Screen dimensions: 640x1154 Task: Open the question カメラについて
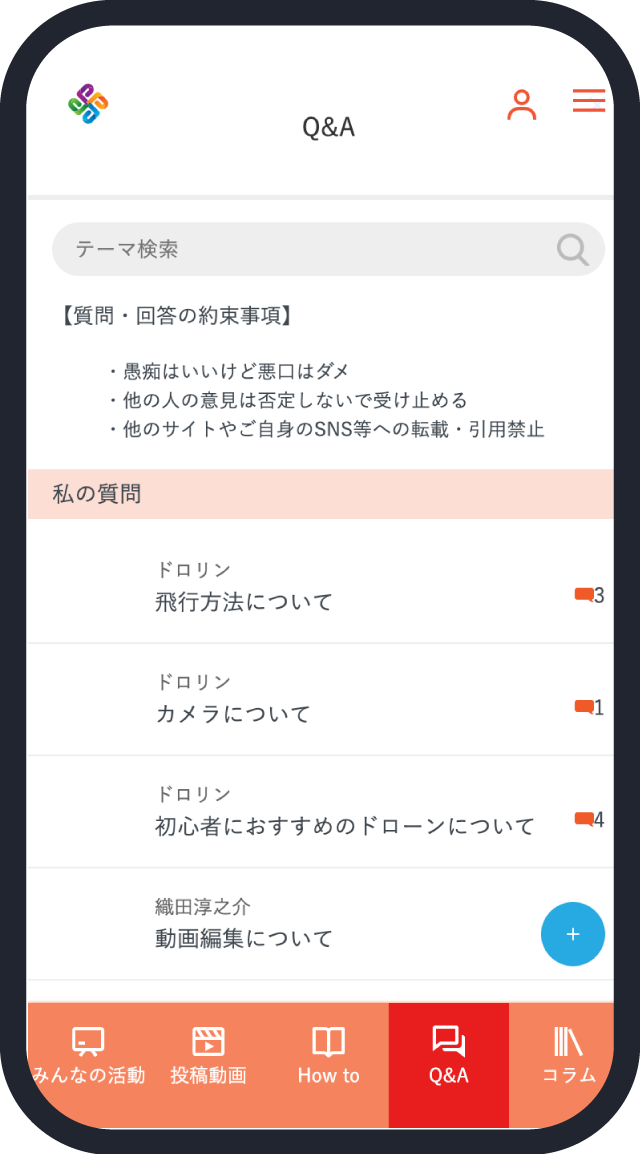233,714
